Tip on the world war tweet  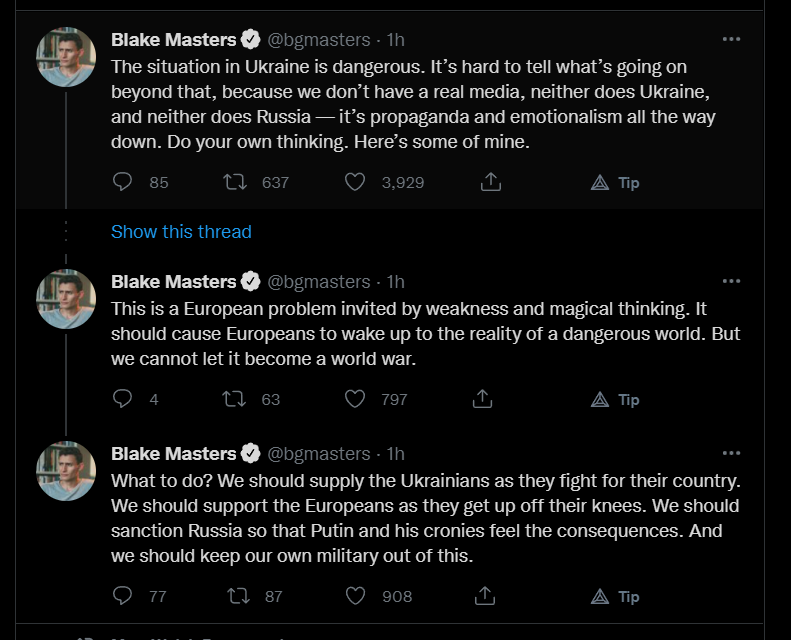pos(615,399)
